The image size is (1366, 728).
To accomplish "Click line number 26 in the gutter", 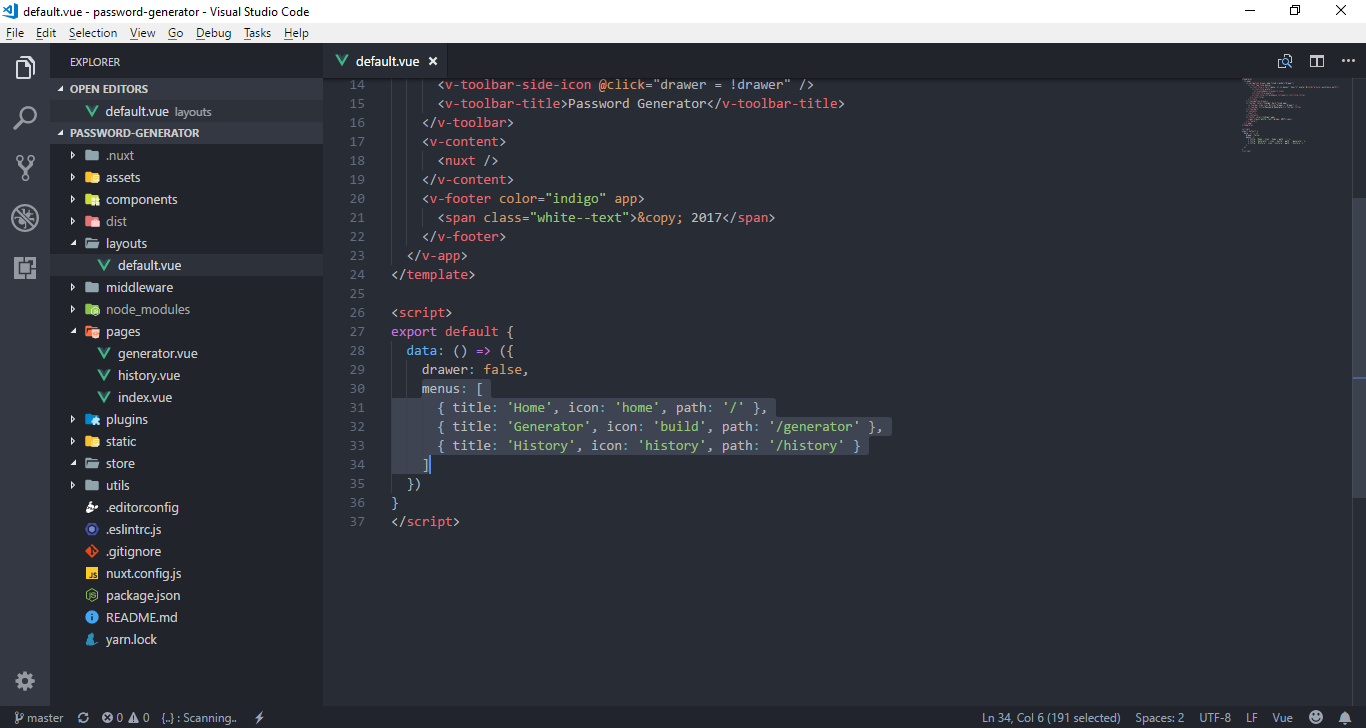I will coord(358,312).
